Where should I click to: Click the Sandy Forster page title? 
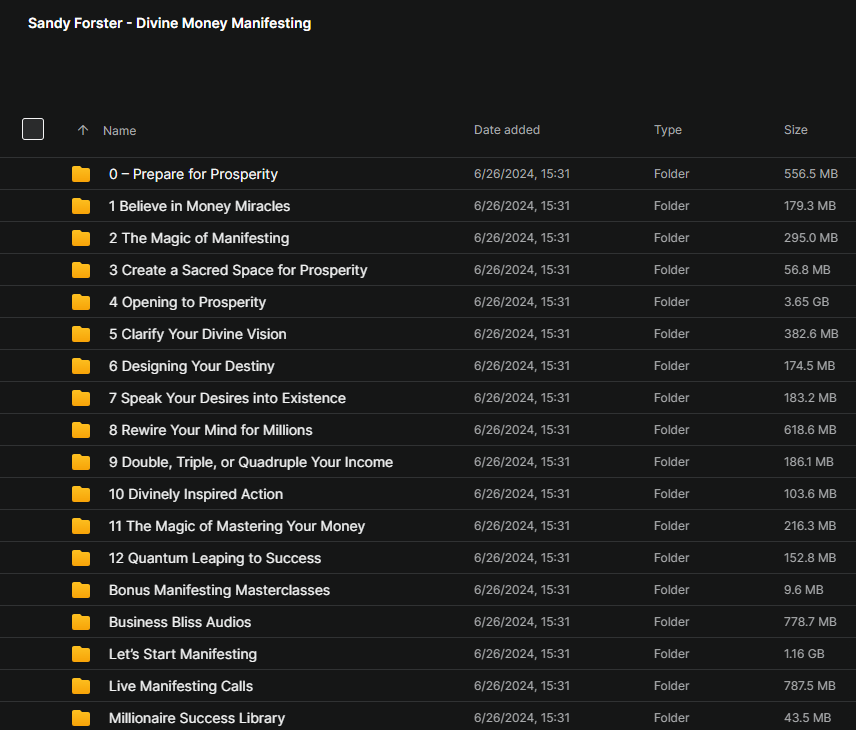pyautogui.click(x=169, y=23)
